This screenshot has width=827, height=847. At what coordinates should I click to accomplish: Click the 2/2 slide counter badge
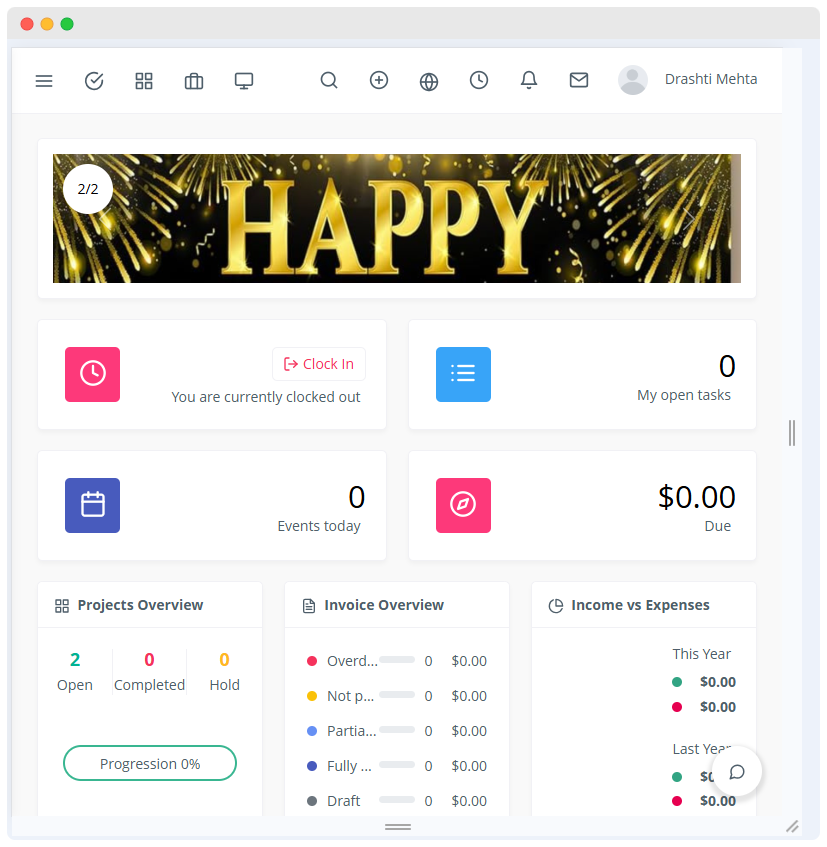[x=88, y=189]
